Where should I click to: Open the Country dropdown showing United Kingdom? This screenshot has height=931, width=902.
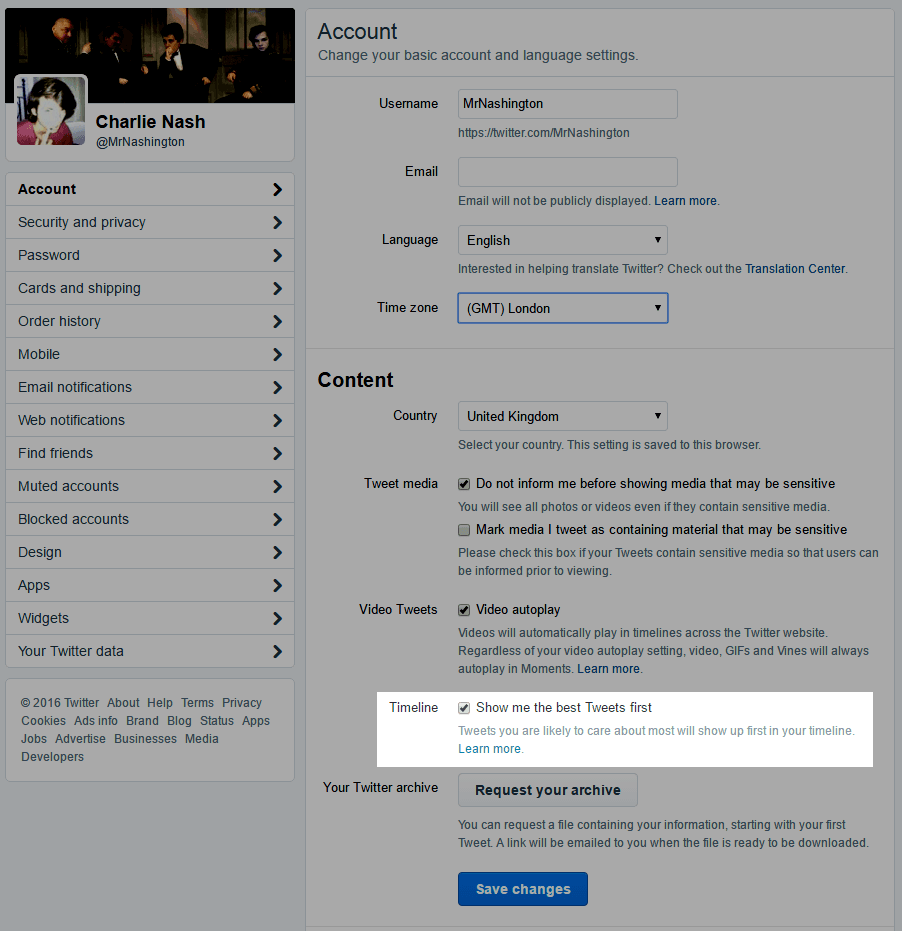click(562, 416)
